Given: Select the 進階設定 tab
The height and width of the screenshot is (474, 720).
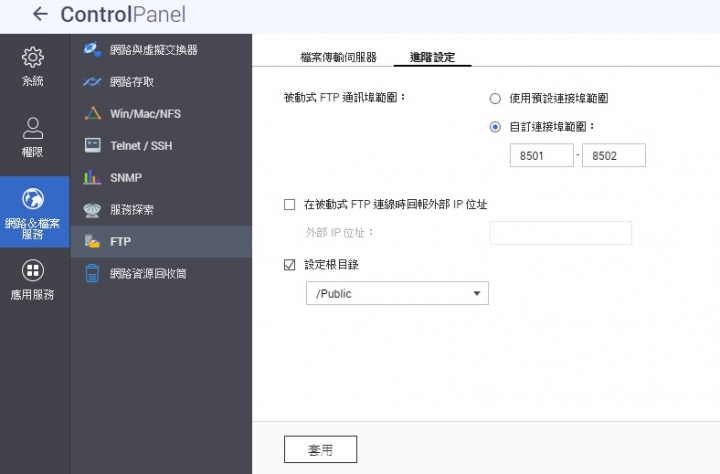Looking at the screenshot, I should 433,57.
